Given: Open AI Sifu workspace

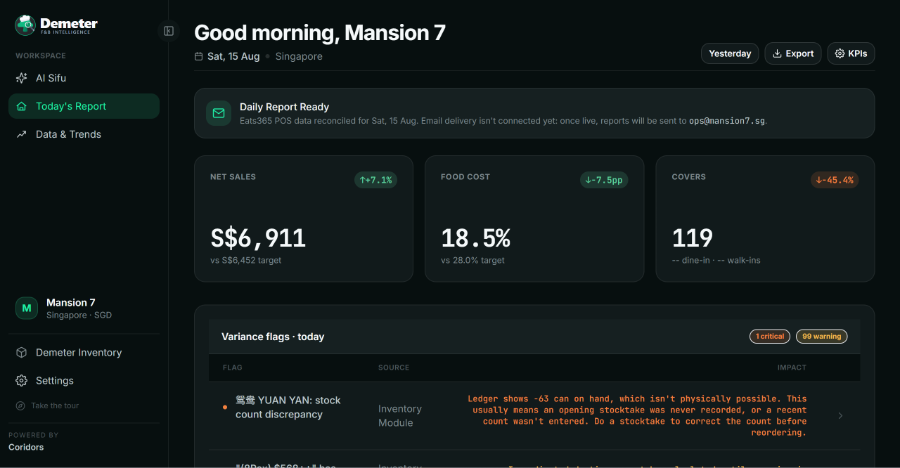Looking at the screenshot, I should pyautogui.click(x=84, y=78).
